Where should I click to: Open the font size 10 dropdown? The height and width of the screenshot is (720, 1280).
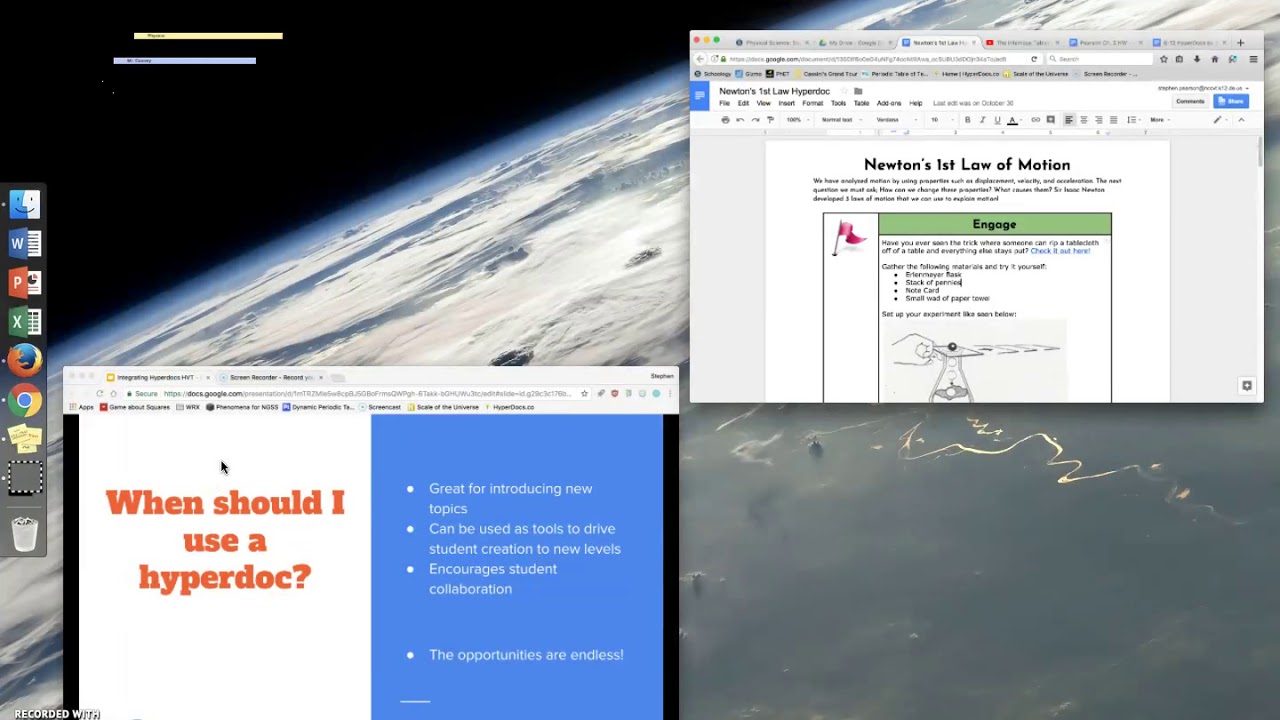pos(942,120)
